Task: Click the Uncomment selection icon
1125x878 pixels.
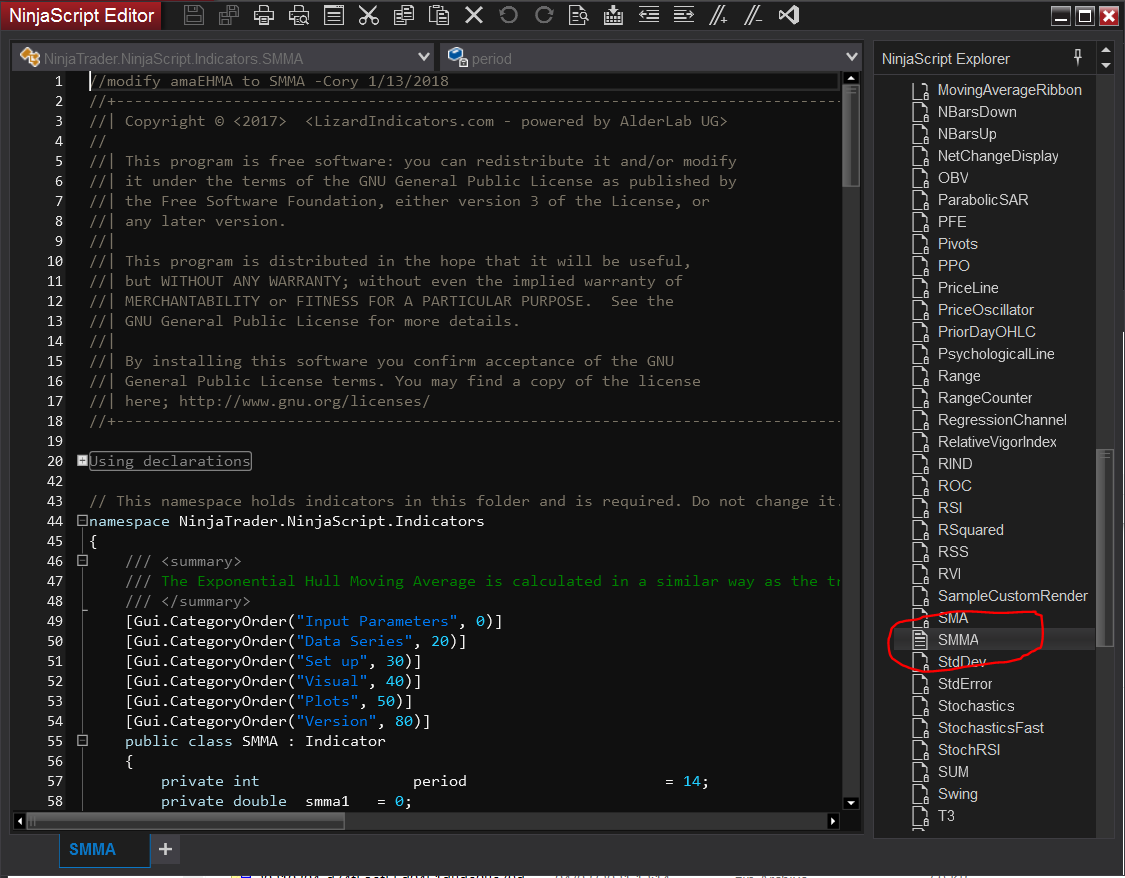Action: point(753,15)
